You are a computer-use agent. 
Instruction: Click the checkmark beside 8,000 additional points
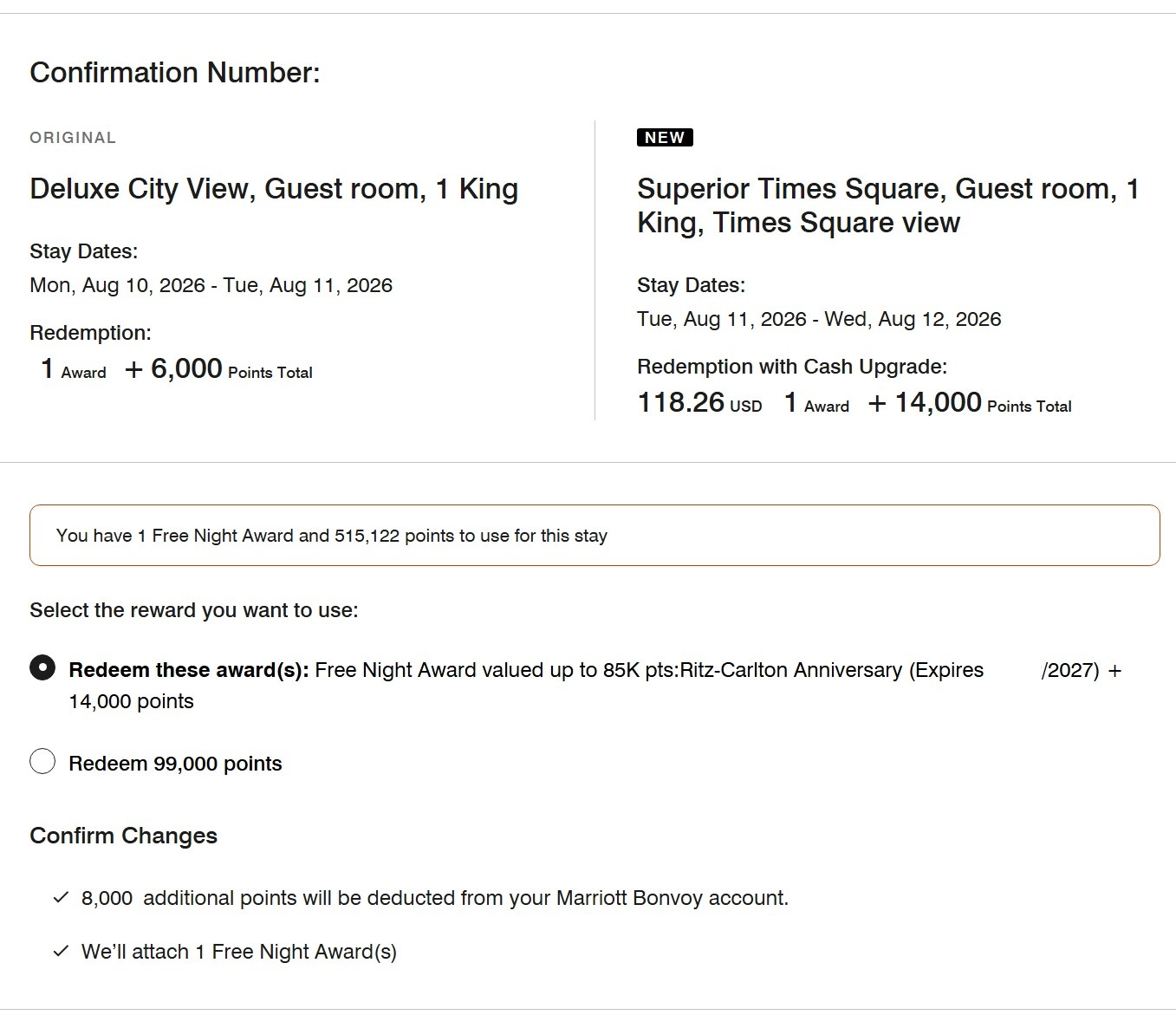(61, 898)
